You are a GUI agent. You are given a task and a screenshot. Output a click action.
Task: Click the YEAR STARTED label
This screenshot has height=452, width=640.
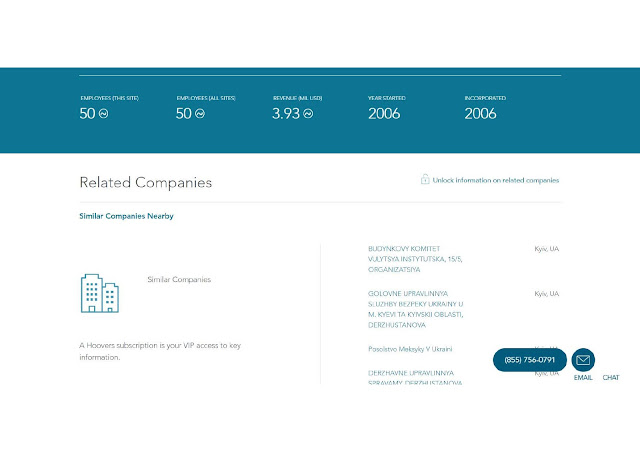(387, 98)
